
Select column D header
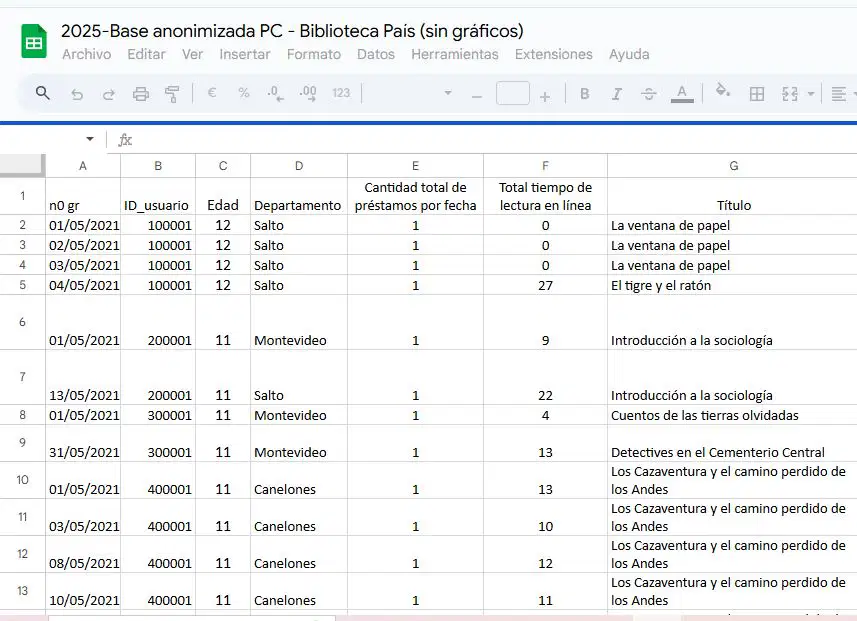pyautogui.click(x=299, y=166)
